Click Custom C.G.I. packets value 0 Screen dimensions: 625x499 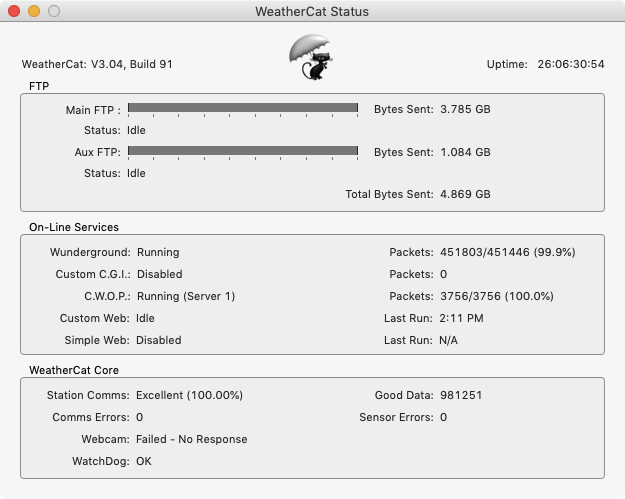[444, 274]
